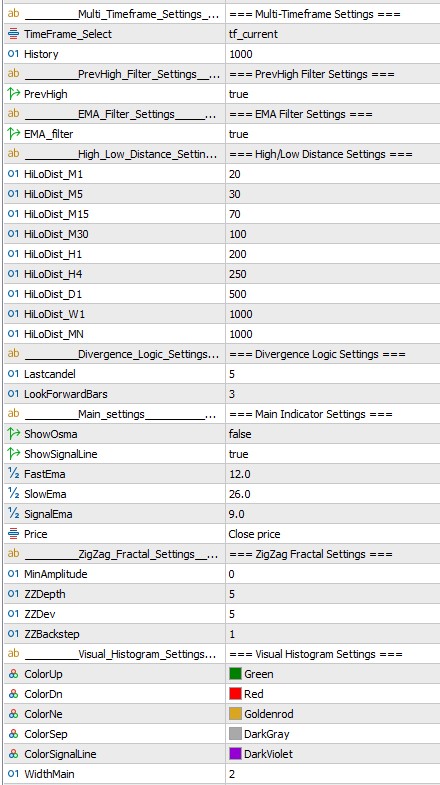Screen dimensions: 440x785
Task: Click the boolean arrow icon beside PrevHigh
Action: [14, 94]
